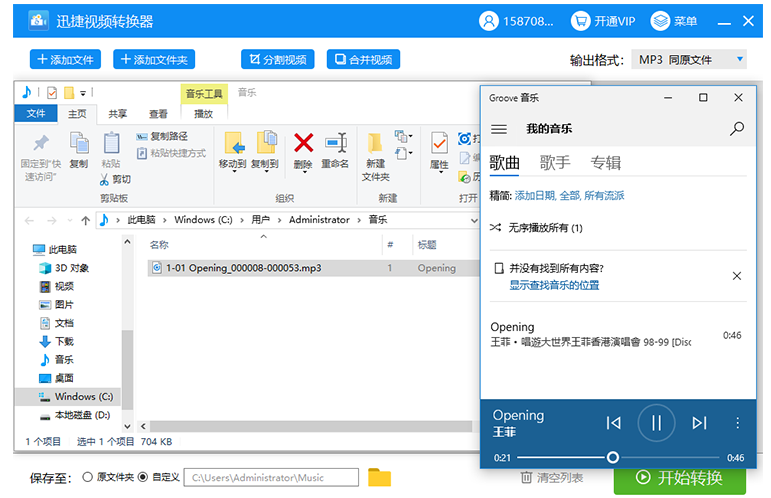The image size is (771, 498).
Task: Open the 开通VIP shopping cart option
Action: point(603,21)
